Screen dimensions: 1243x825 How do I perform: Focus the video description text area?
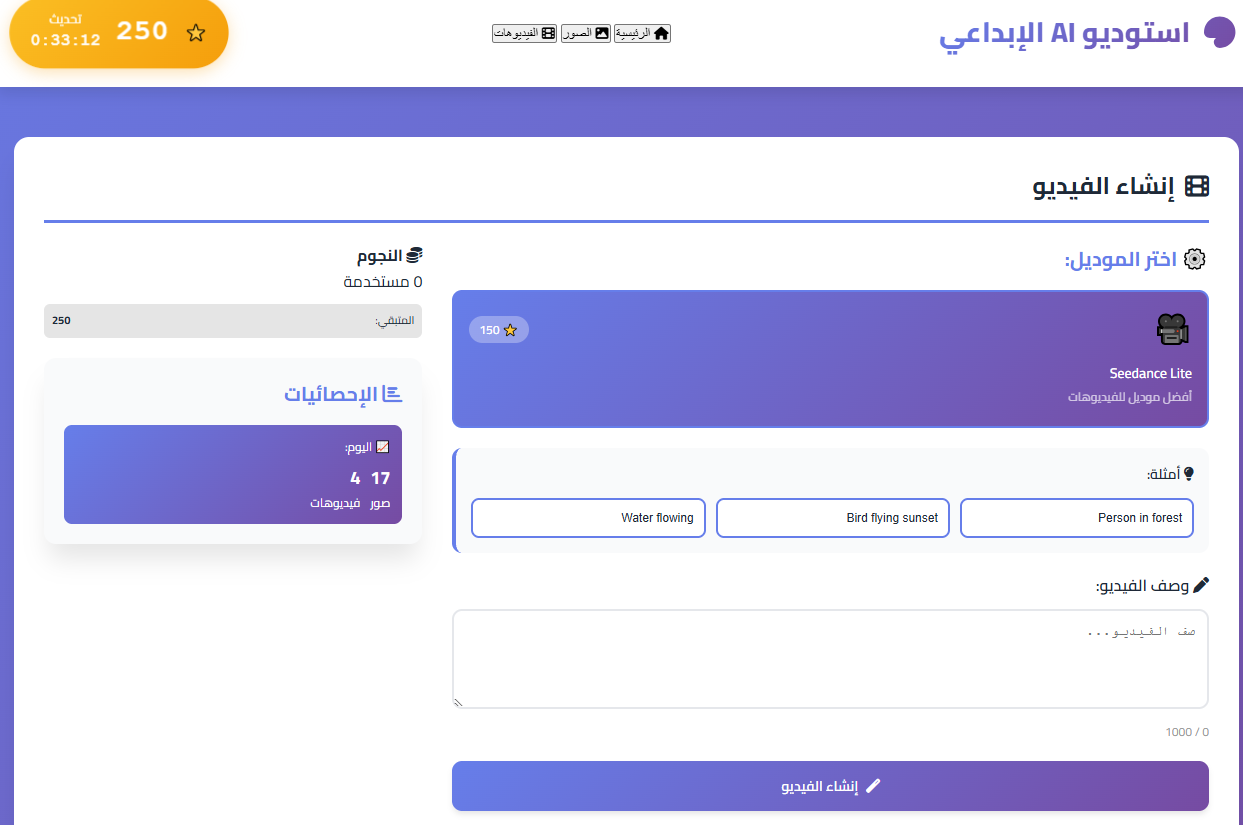[830, 659]
